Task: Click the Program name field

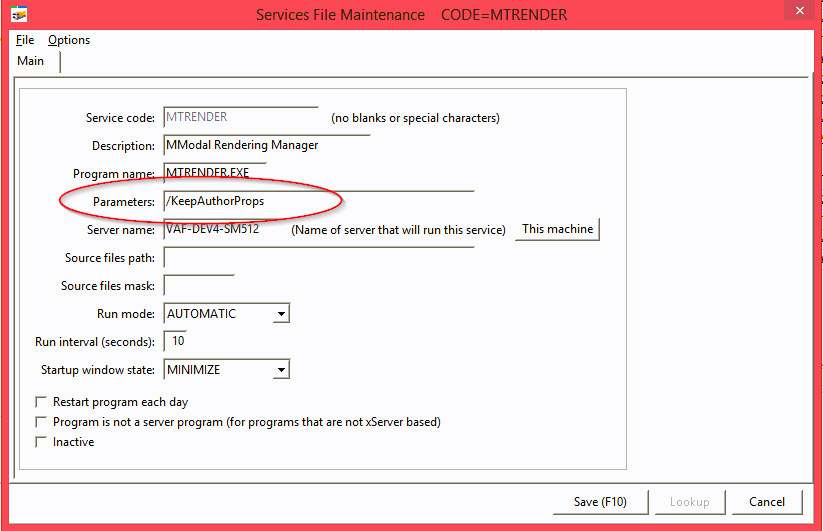Action: click(214, 174)
